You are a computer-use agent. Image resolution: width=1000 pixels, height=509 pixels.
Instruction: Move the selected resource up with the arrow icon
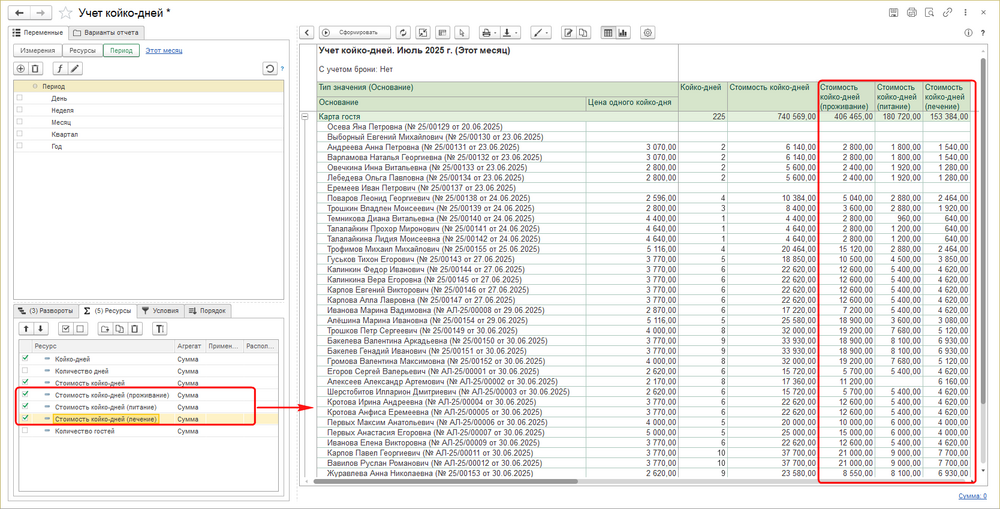26,328
